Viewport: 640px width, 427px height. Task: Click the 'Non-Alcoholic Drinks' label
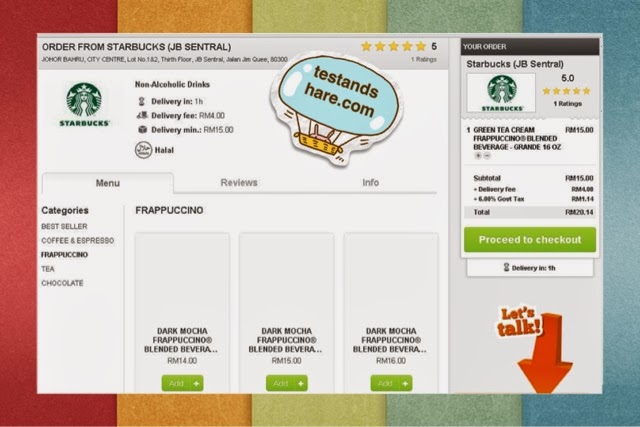172,85
